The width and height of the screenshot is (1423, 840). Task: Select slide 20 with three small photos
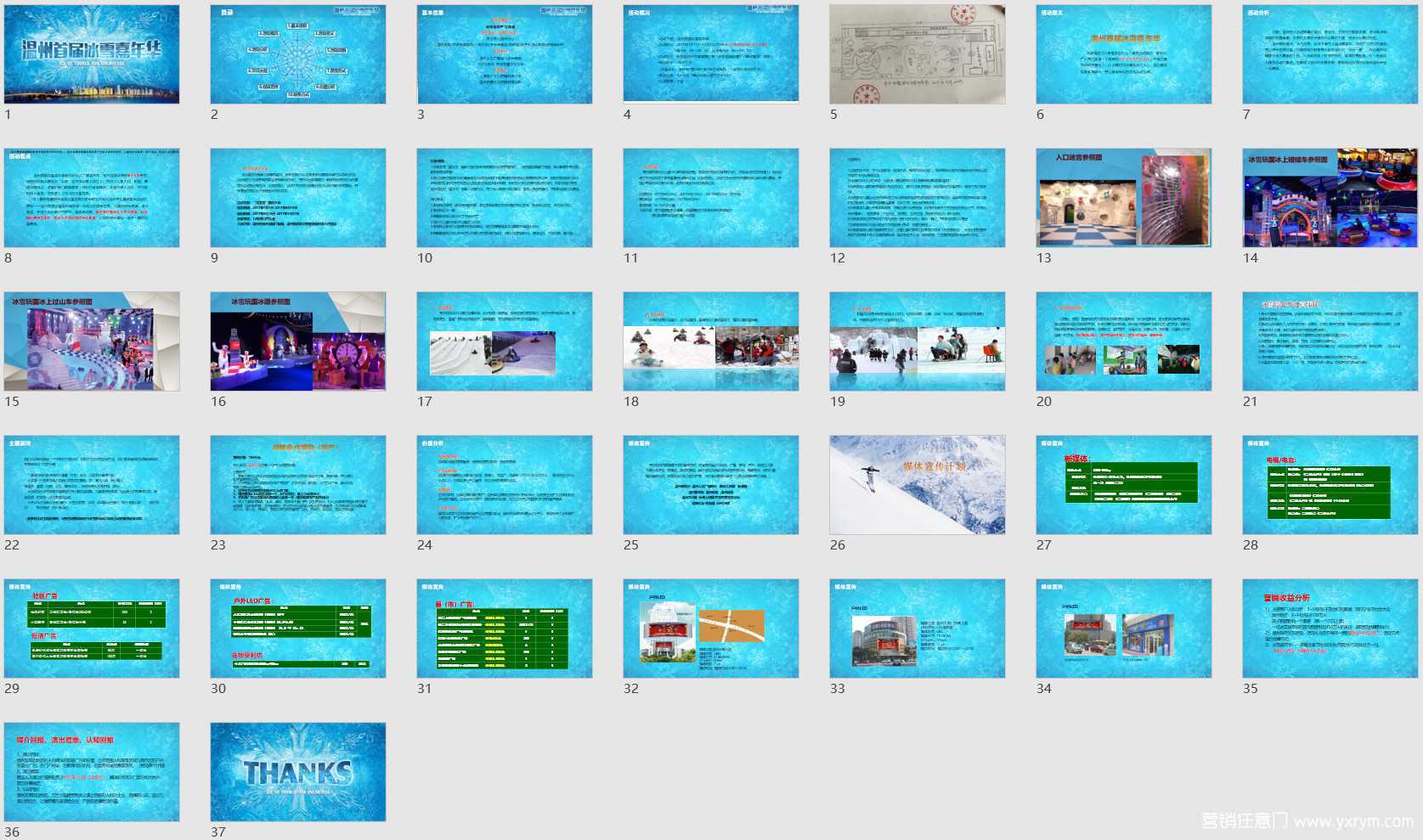click(1124, 341)
